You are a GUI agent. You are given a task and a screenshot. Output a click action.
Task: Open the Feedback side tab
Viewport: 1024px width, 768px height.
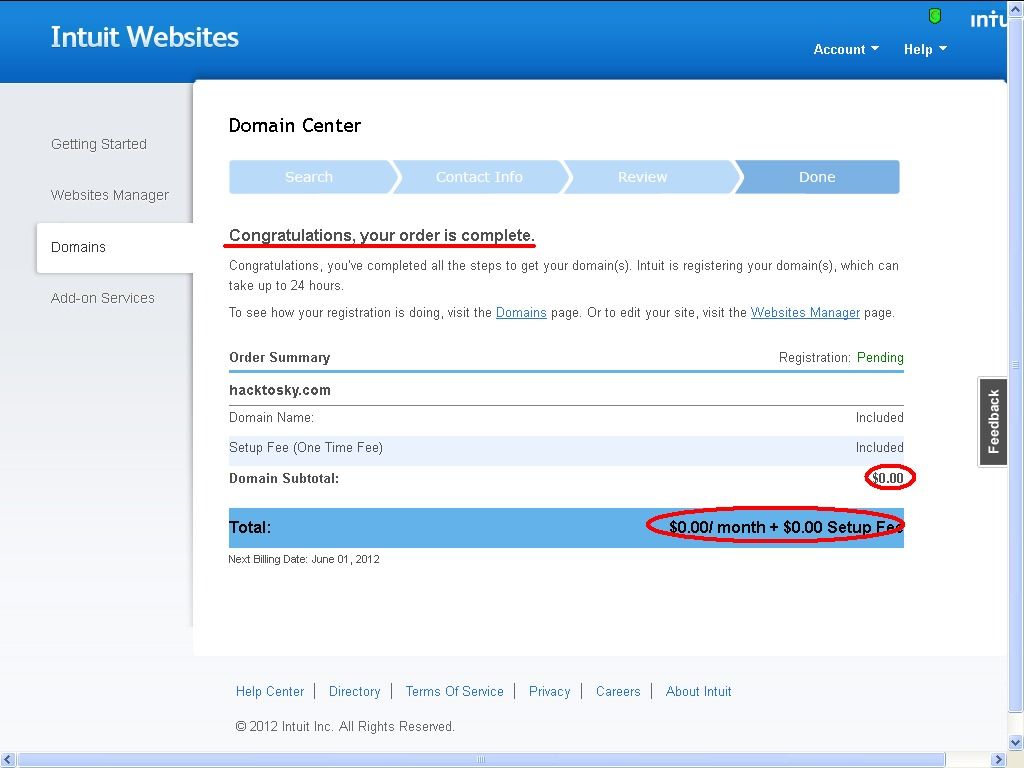(993, 422)
